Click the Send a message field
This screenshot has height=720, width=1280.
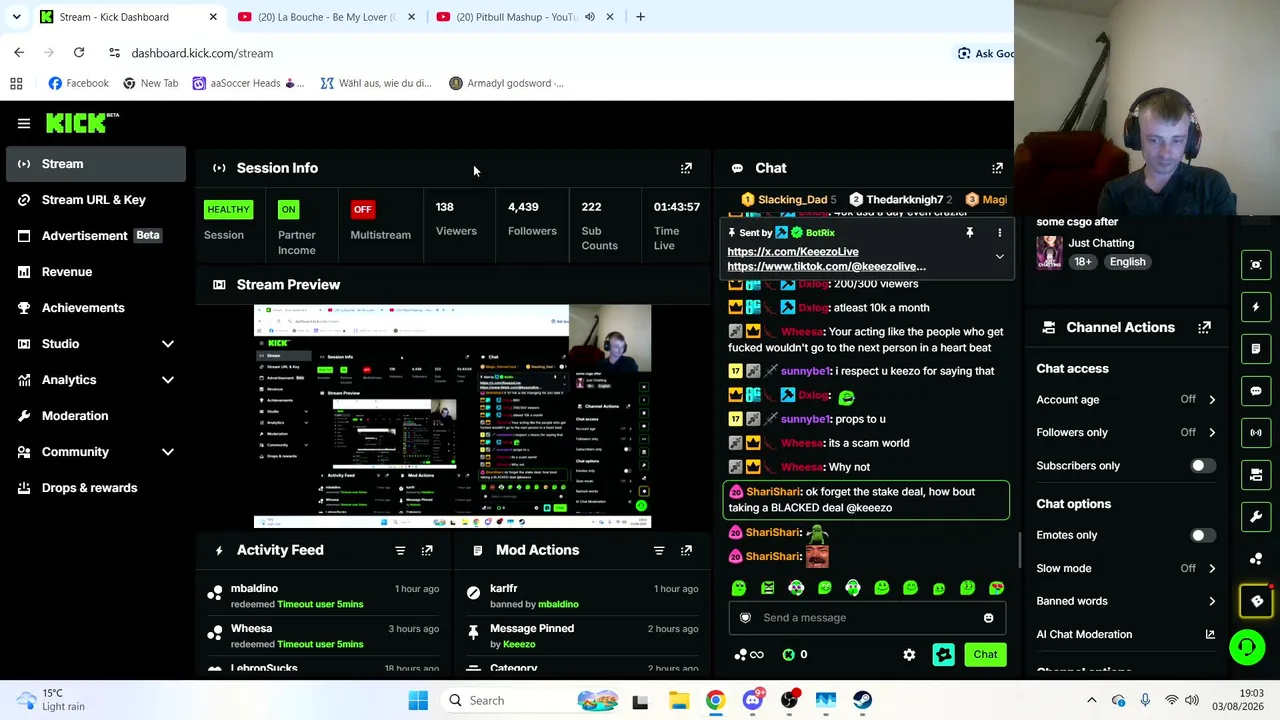click(x=866, y=618)
